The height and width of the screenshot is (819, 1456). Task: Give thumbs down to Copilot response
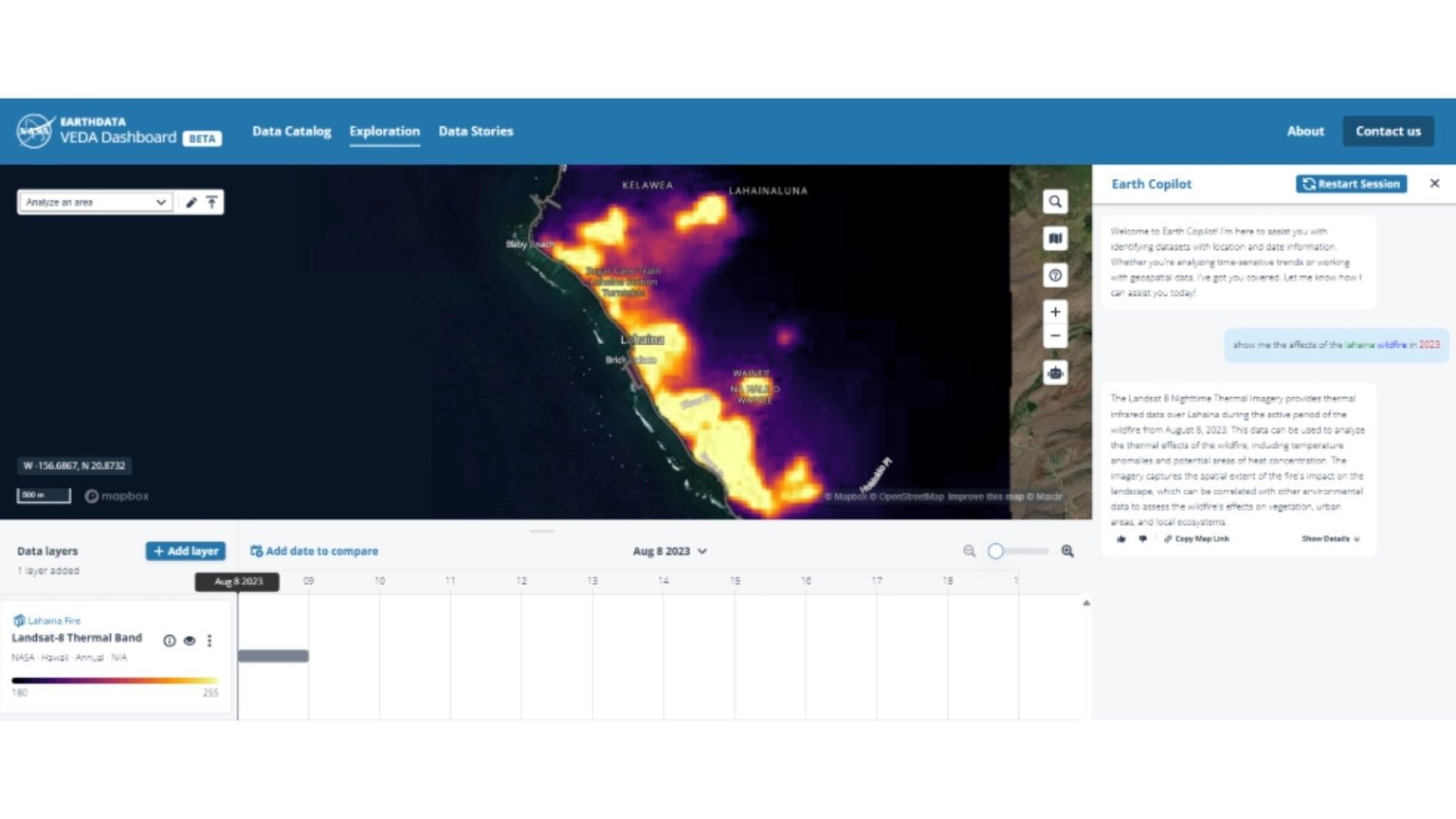(x=1142, y=538)
